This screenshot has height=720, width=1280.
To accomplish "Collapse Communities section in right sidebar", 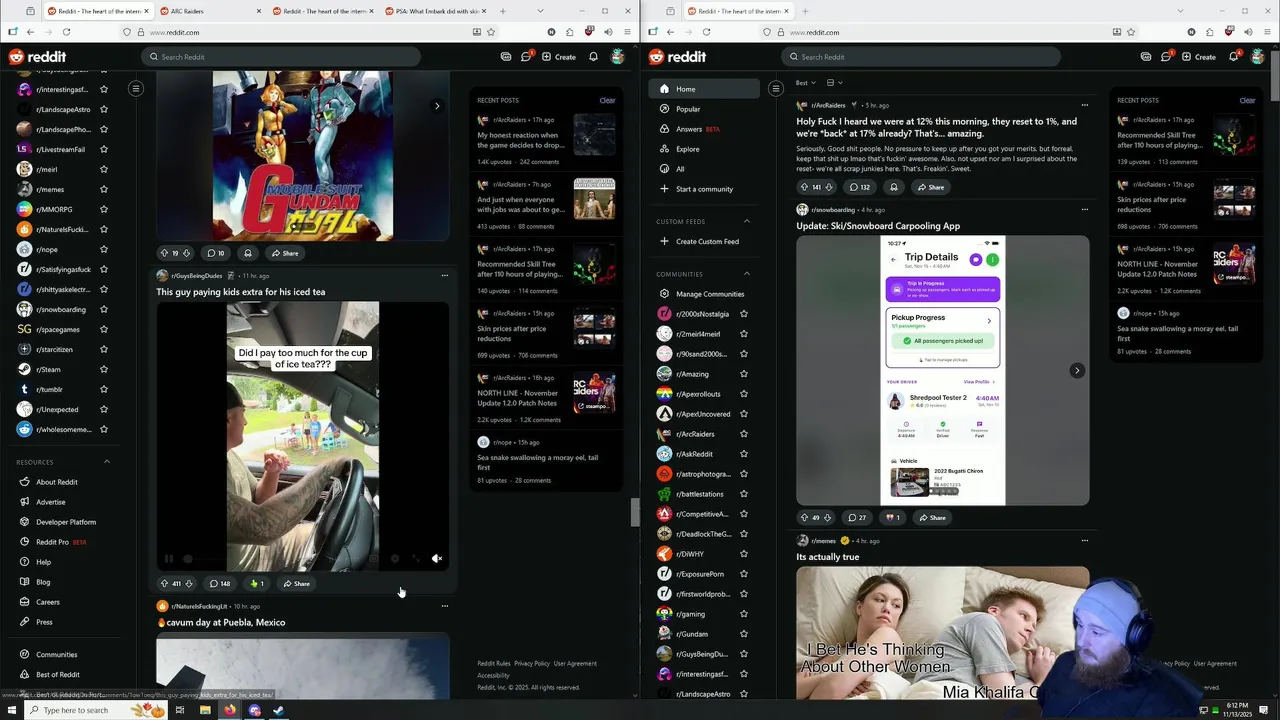I will click(x=746, y=274).
